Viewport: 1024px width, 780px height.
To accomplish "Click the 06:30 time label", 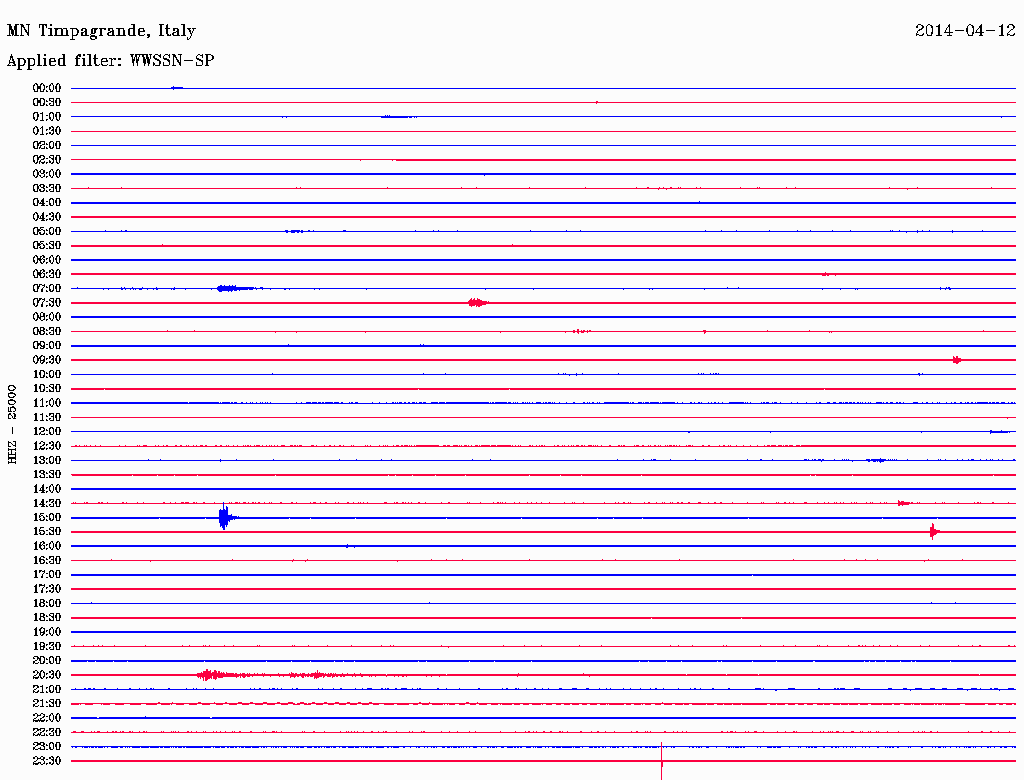I will pyautogui.click(x=47, y=274).
